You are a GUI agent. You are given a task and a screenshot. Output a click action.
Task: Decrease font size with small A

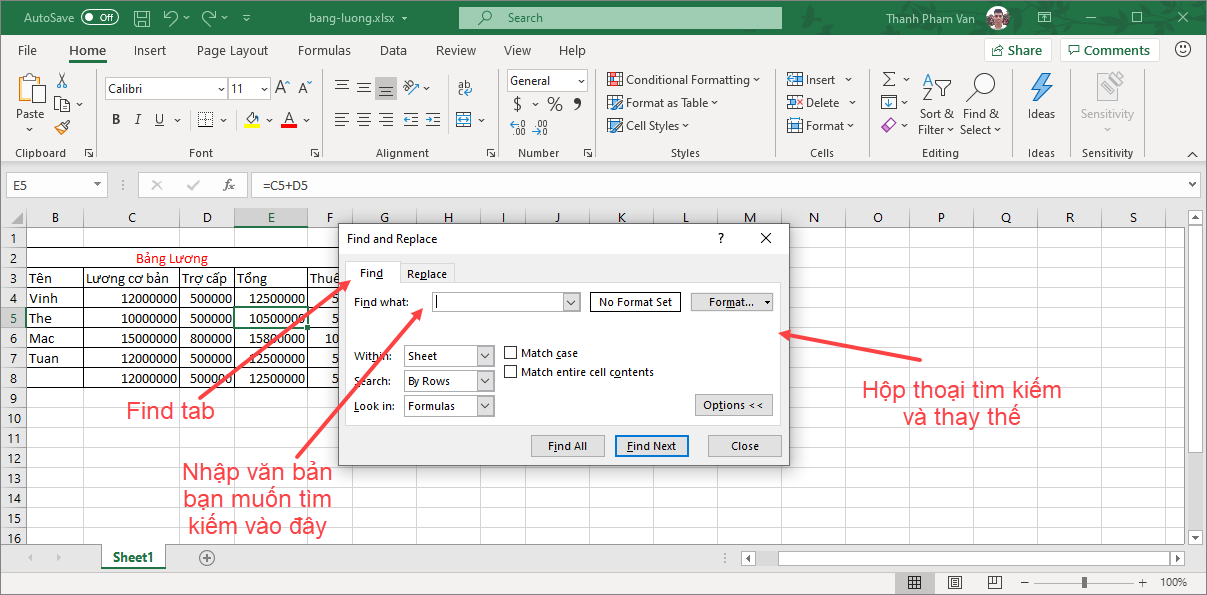coord(303,89)
